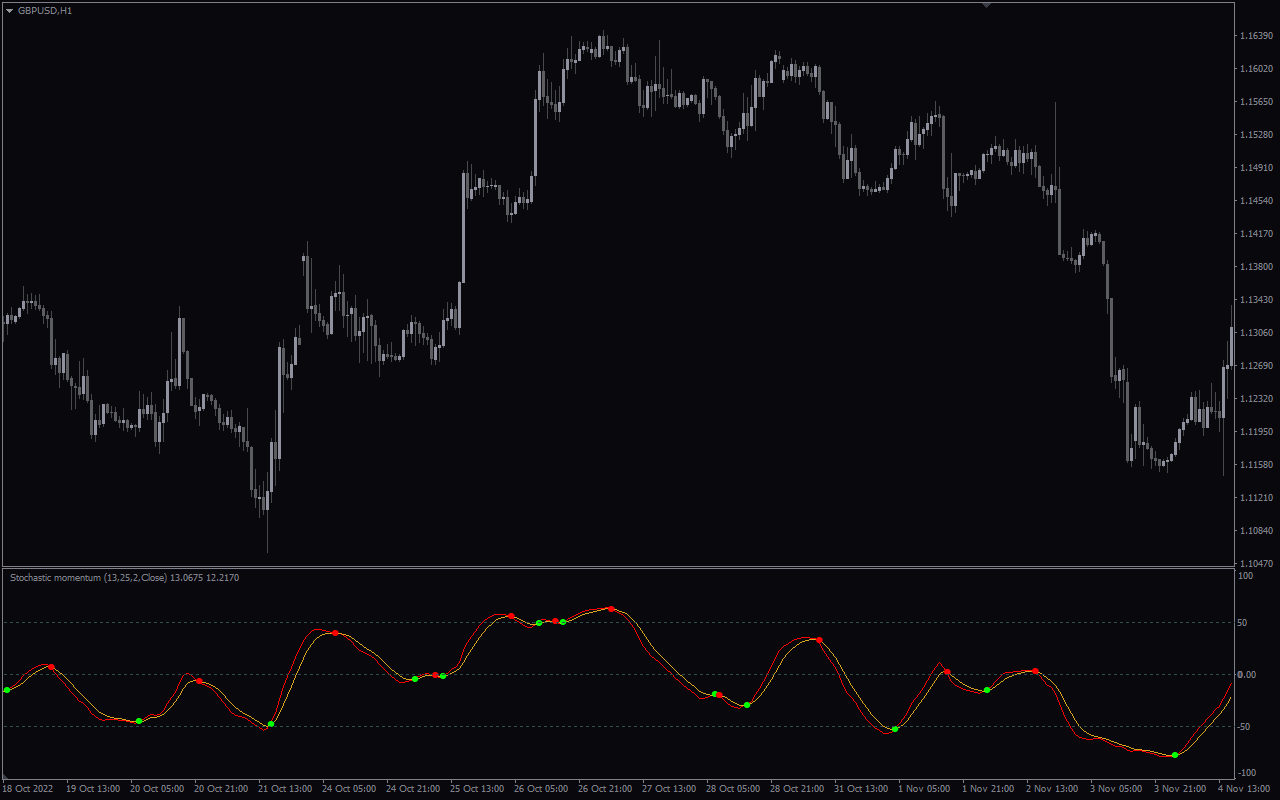Click the 1.10470 price axis label
This screenshot has height=800, width=1280.
click(x=1255, y=564)
